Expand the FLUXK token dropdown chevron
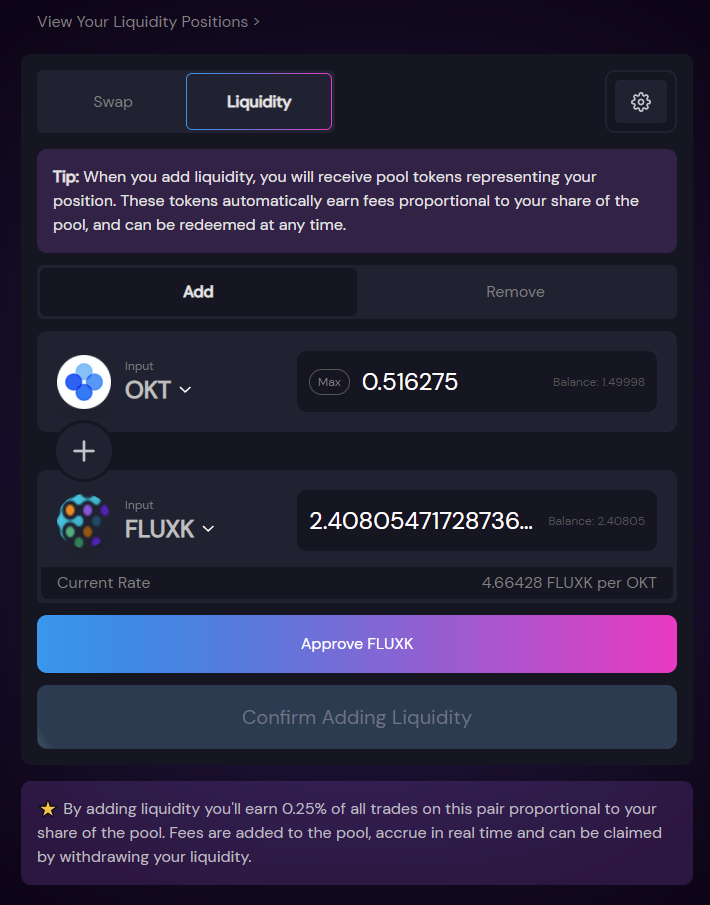 tap(208, 529)
